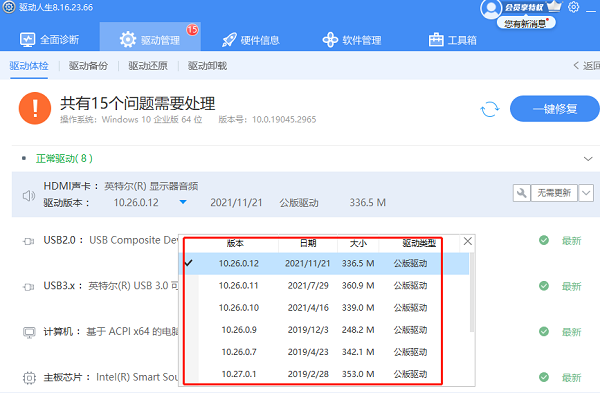Open the 您有新消息 notification bubble
Viewport: 600px width, 393px height.
pos(526,23)
